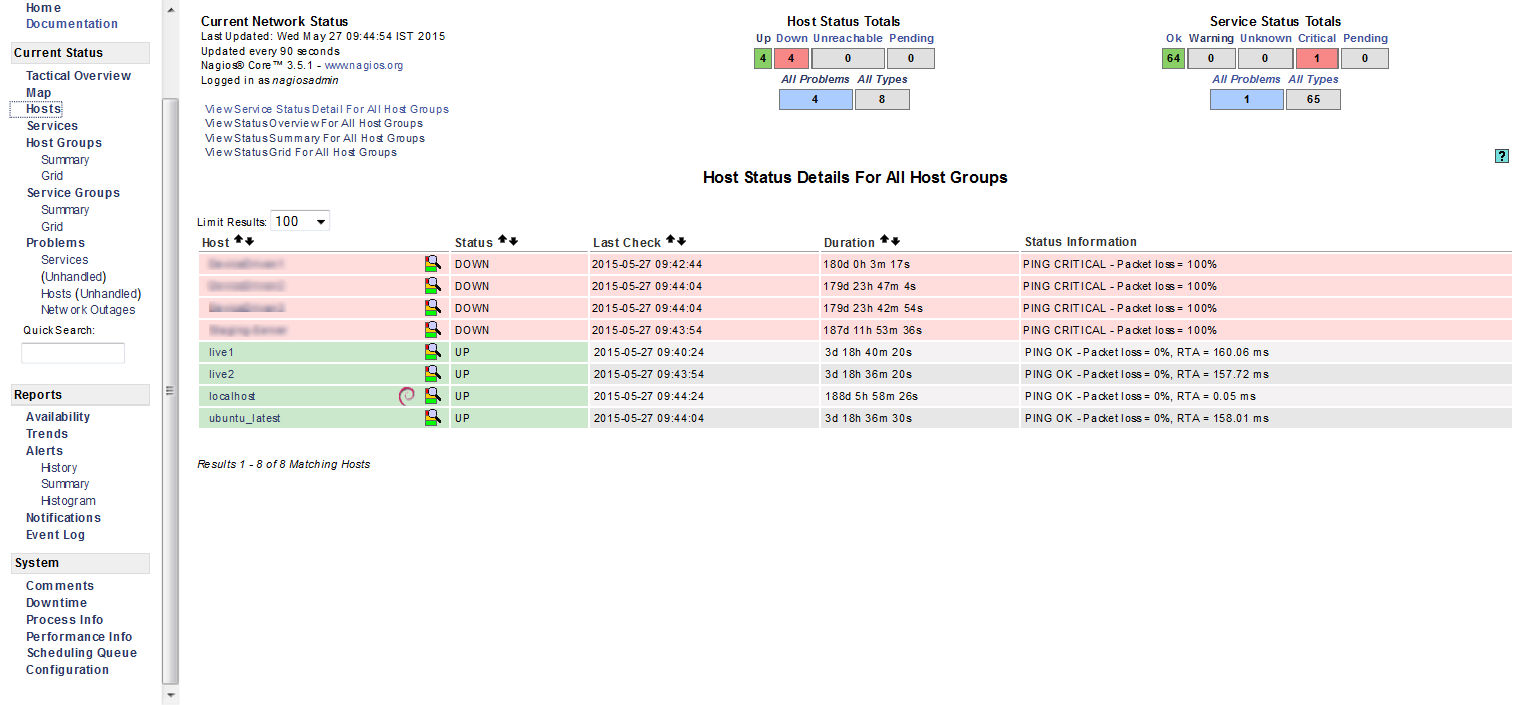
Task: Click the red Down hosts count box
Action: (791, 58)
